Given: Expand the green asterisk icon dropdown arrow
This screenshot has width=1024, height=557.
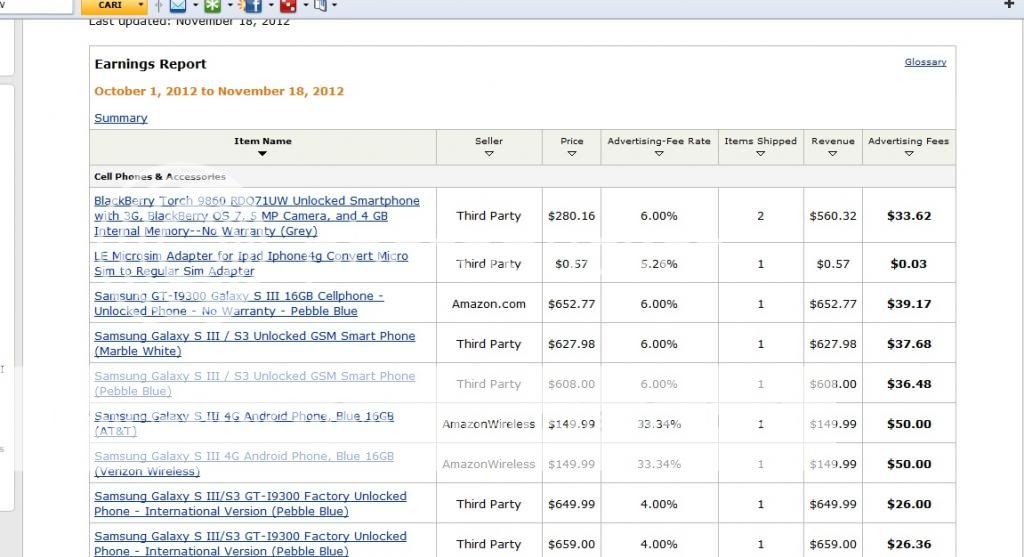Looking at the screenshot, I should 230,5.
